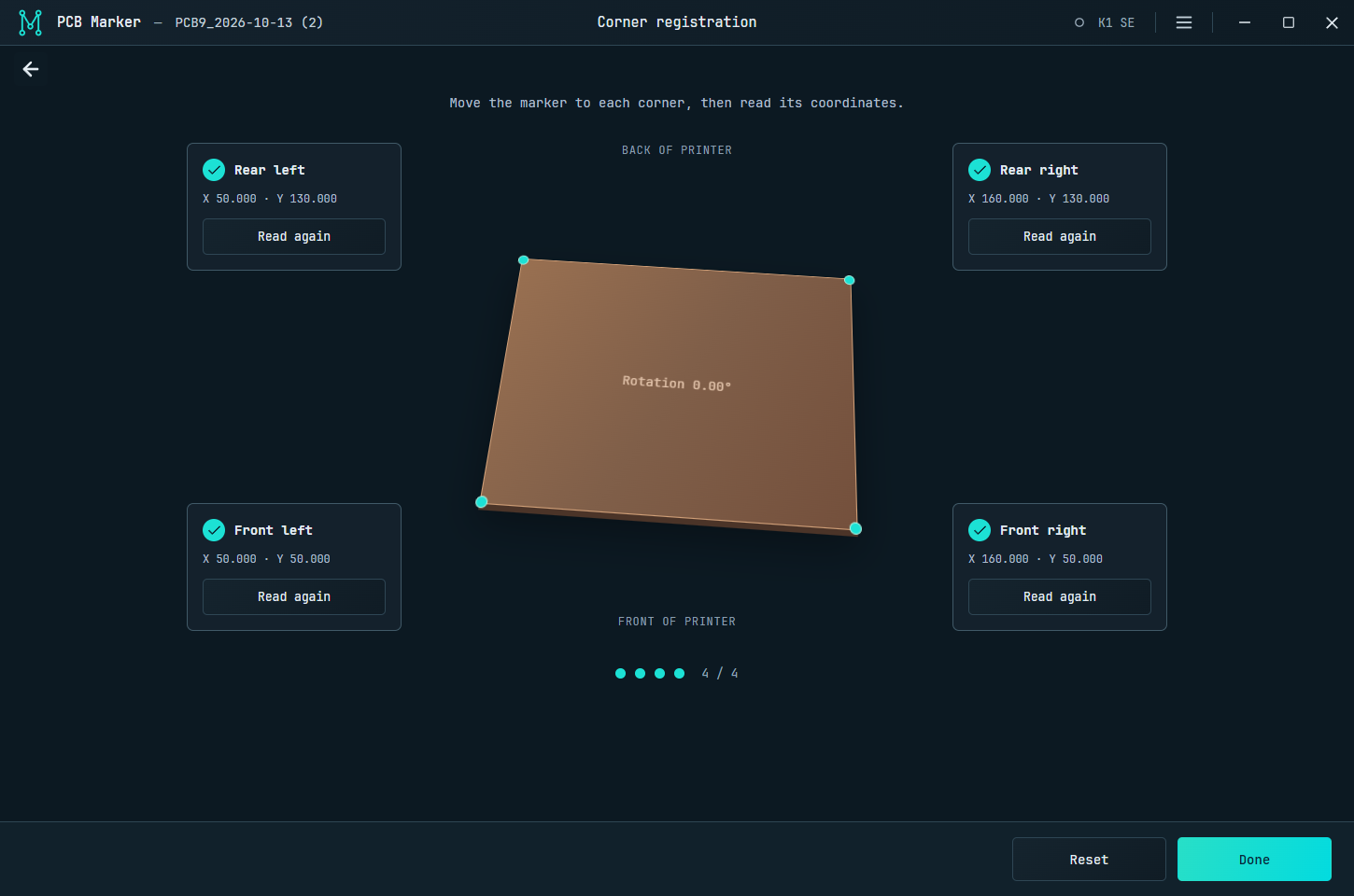Image resolution: width=1354 pixels, height=896 pixels.
Task: Read again the Rear right corner
Action: coord(1060,236)
